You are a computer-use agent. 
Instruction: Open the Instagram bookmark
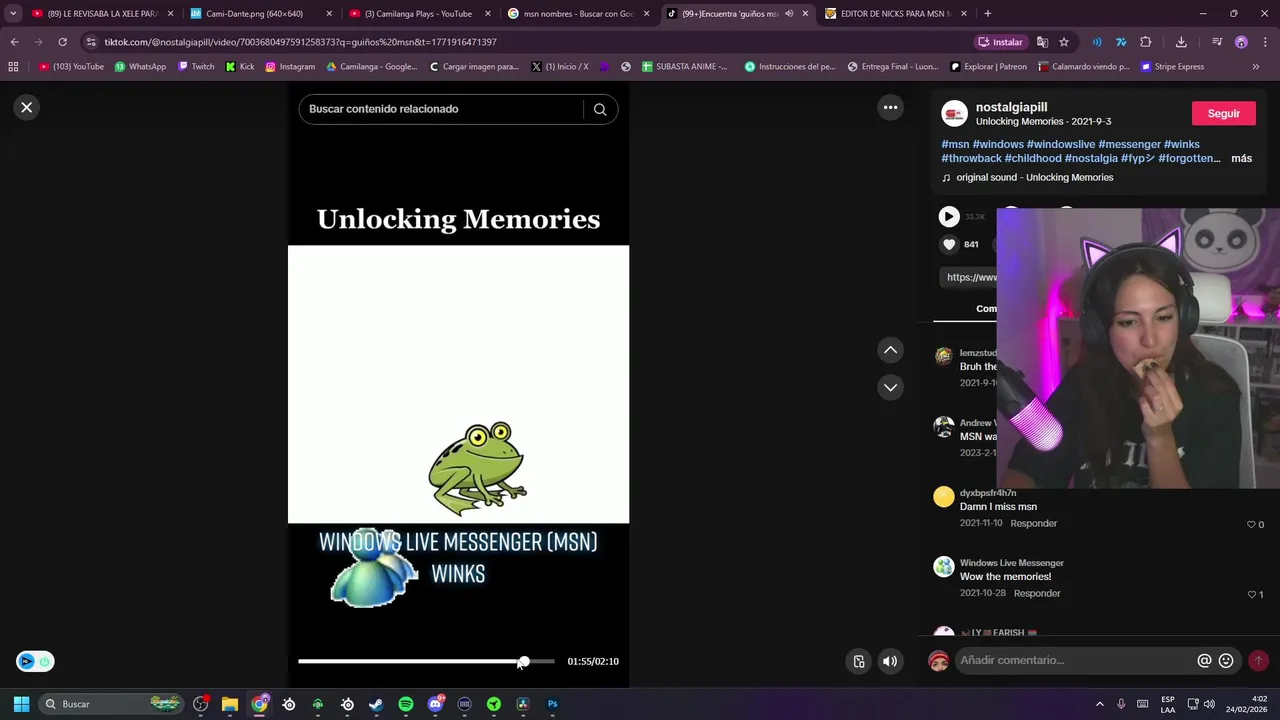coord(290,67)
